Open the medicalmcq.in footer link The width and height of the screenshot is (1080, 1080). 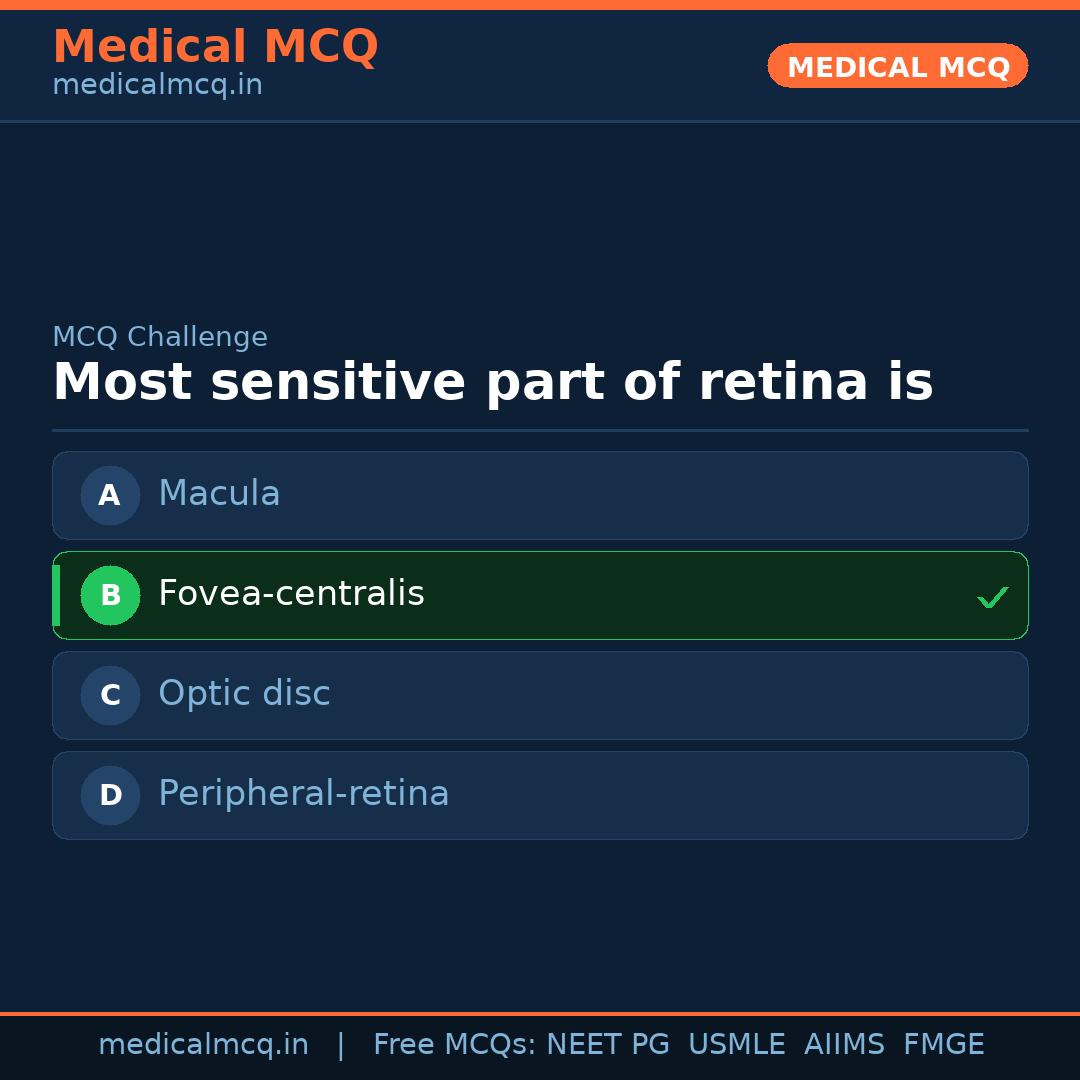[x=203, y=1045]
